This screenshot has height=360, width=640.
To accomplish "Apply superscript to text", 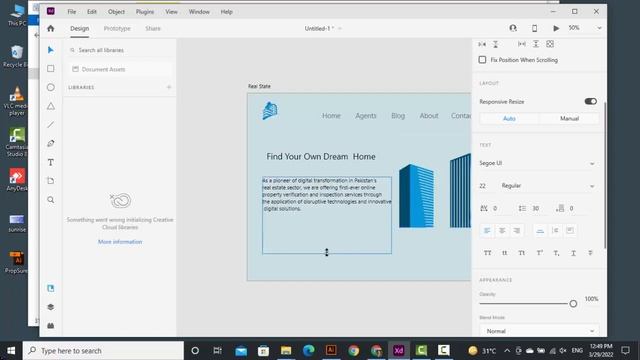I will (x=539, y=253).
